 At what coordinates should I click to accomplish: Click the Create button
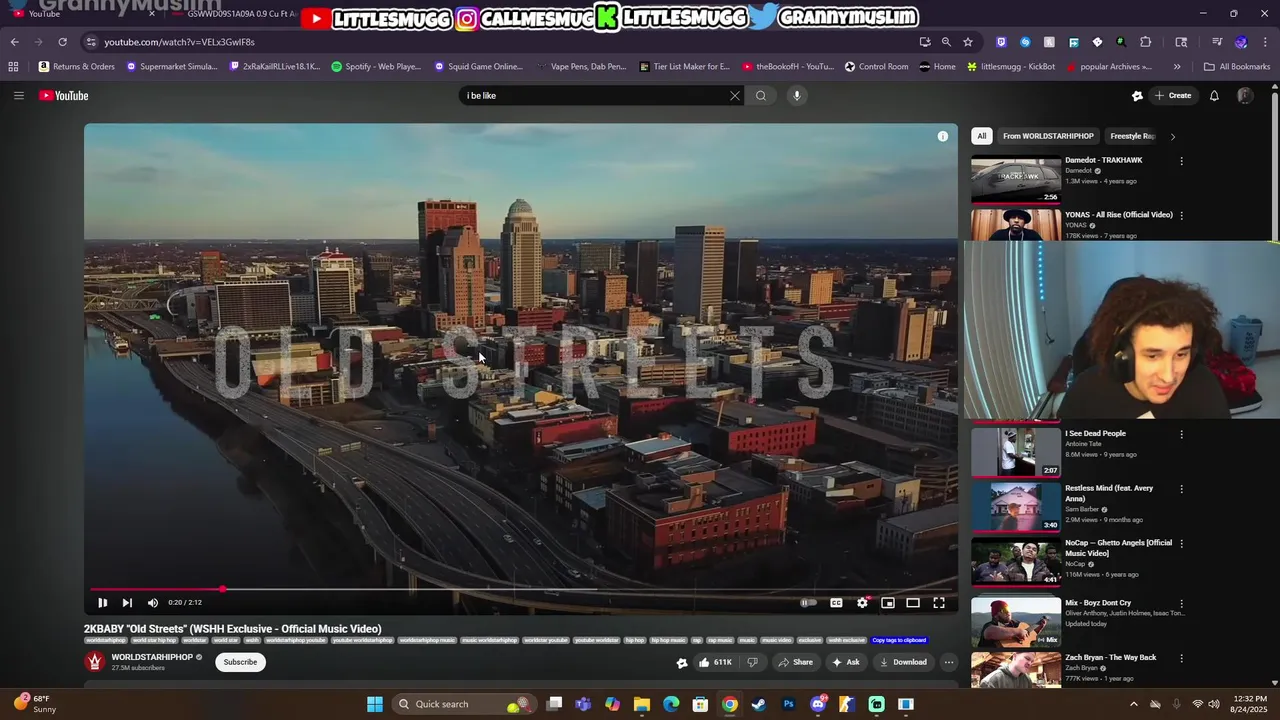[x=1173, y=96]
